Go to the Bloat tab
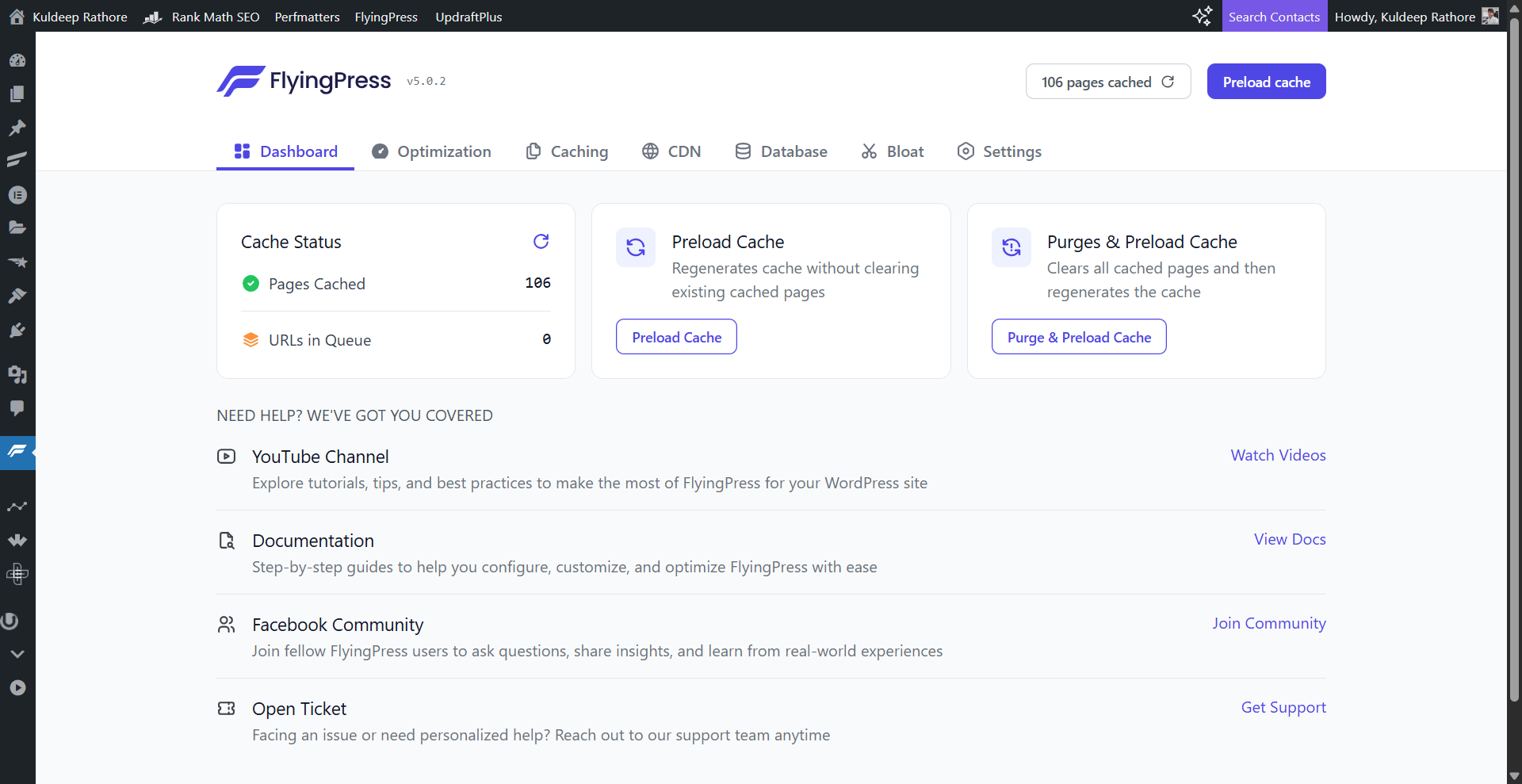 (893, 151)
